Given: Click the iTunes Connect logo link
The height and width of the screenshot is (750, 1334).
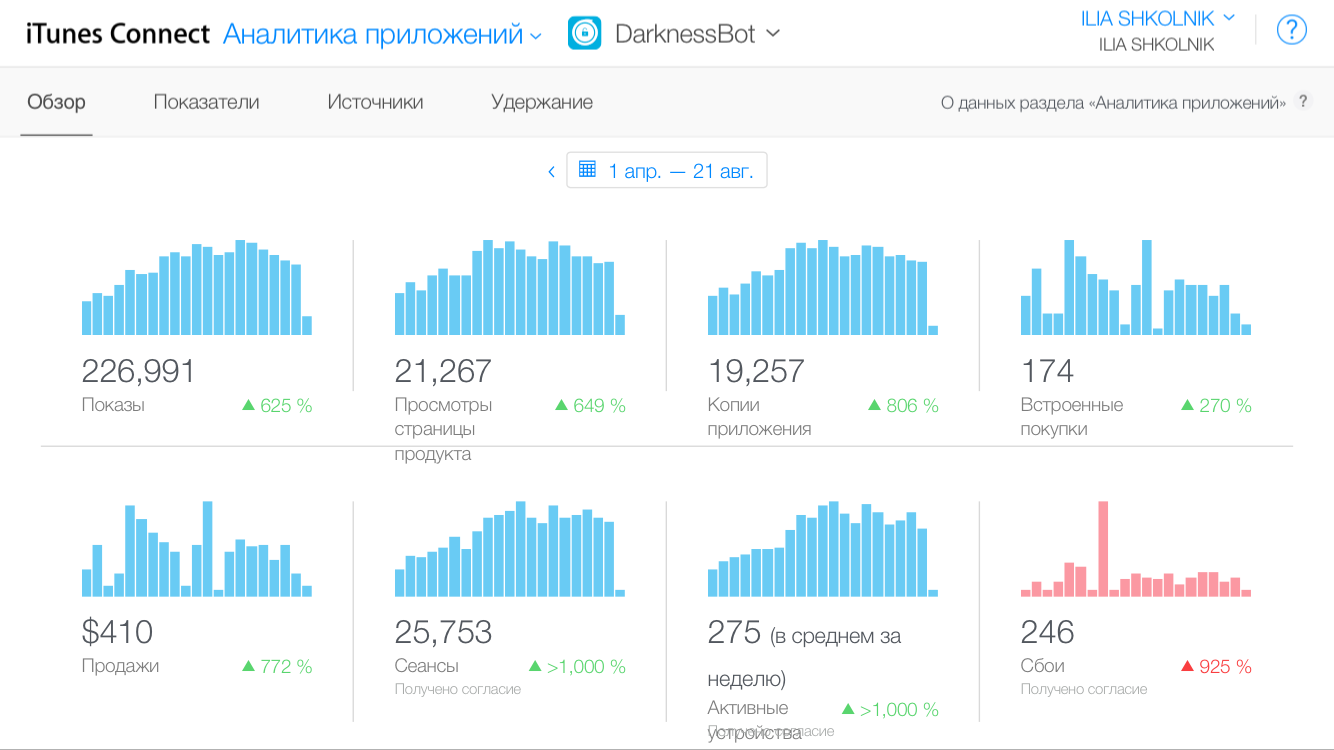Looking at the screenshot, I should click(118, 34).
